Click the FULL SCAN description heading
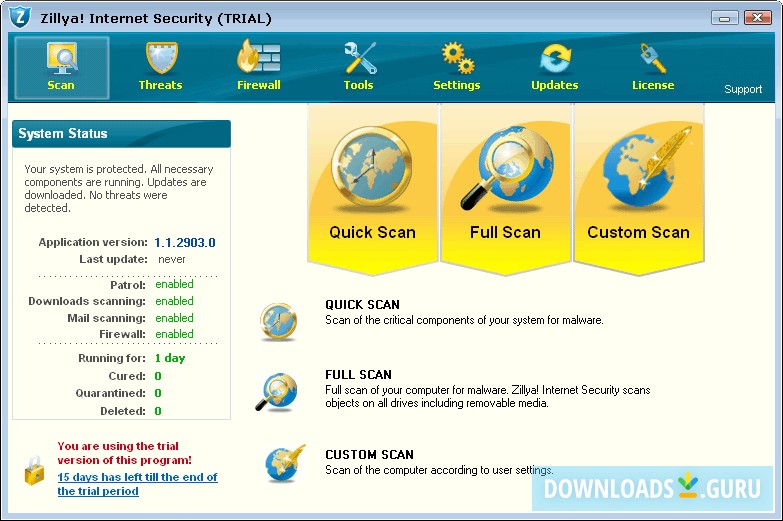Viewport: 783px width, 521px height. pos(359,375)
